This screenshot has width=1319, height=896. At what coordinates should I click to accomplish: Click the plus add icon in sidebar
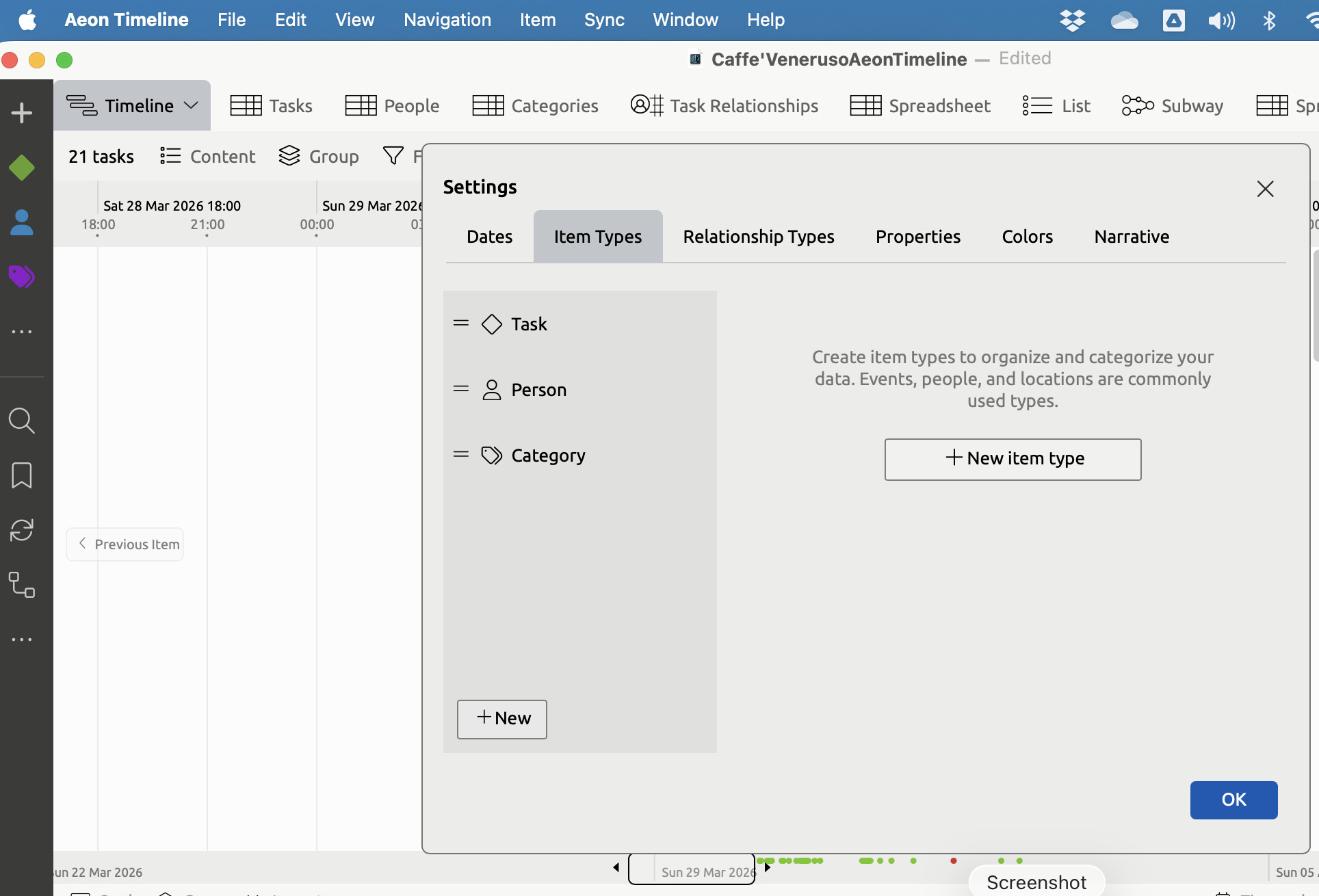pos(22,113)
